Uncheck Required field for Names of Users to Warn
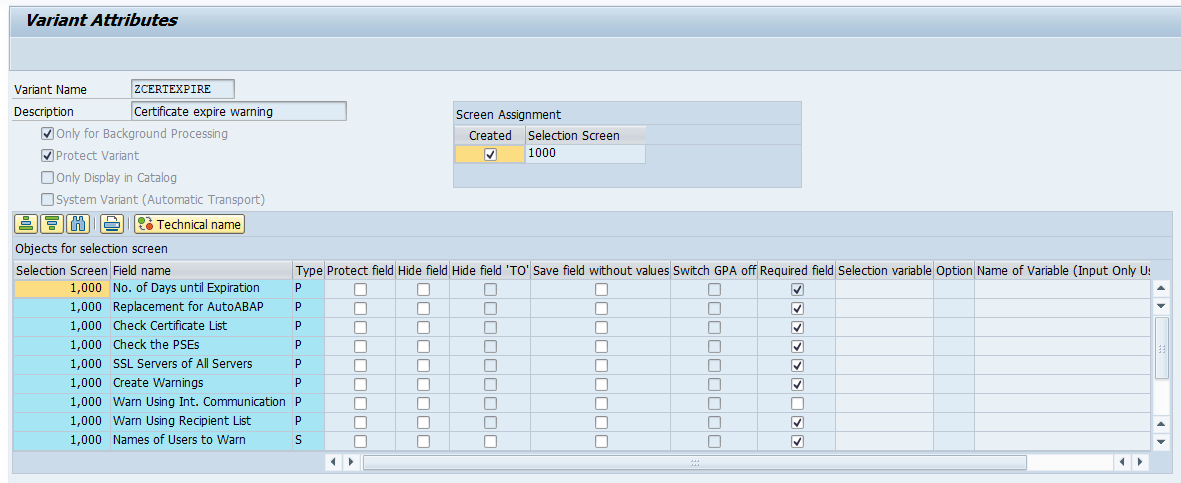 pos(797,441)
